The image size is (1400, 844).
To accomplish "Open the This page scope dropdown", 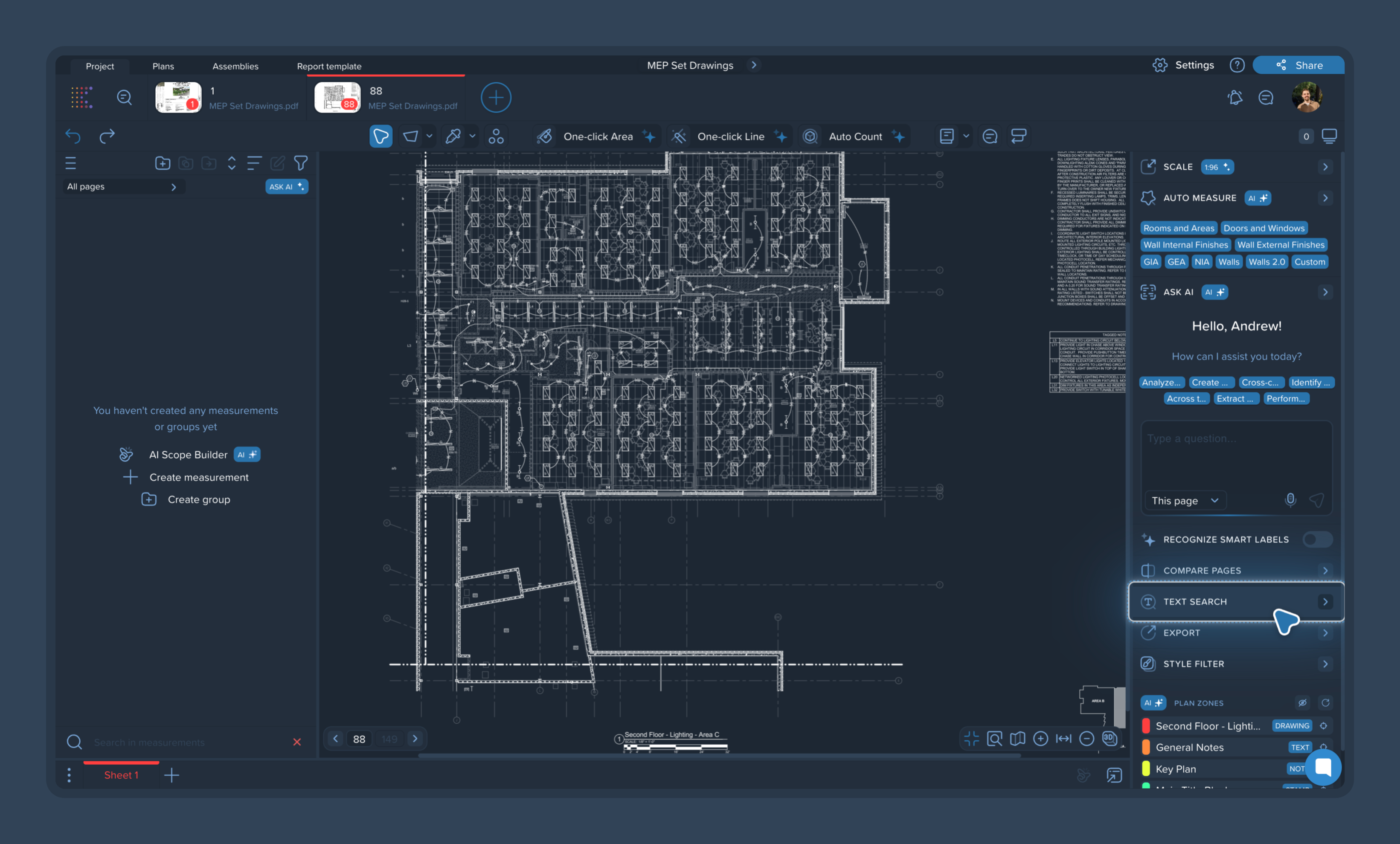I will coord(1185,500).
